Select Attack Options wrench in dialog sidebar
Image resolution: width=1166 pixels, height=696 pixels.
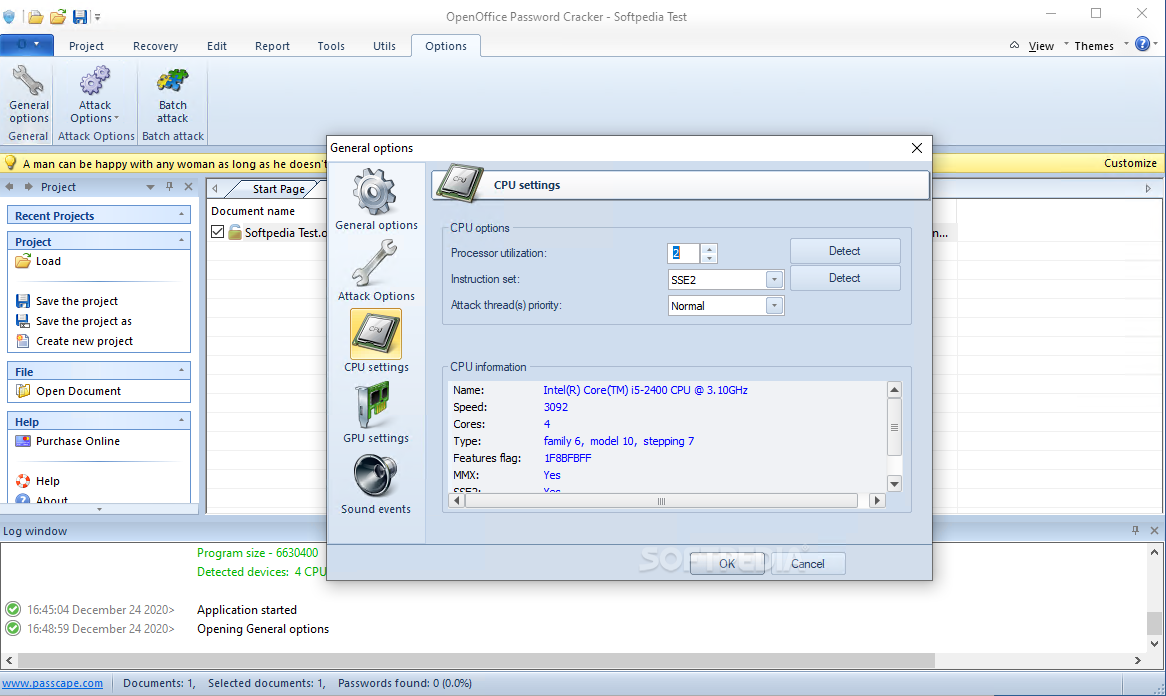tap(376, 270)
